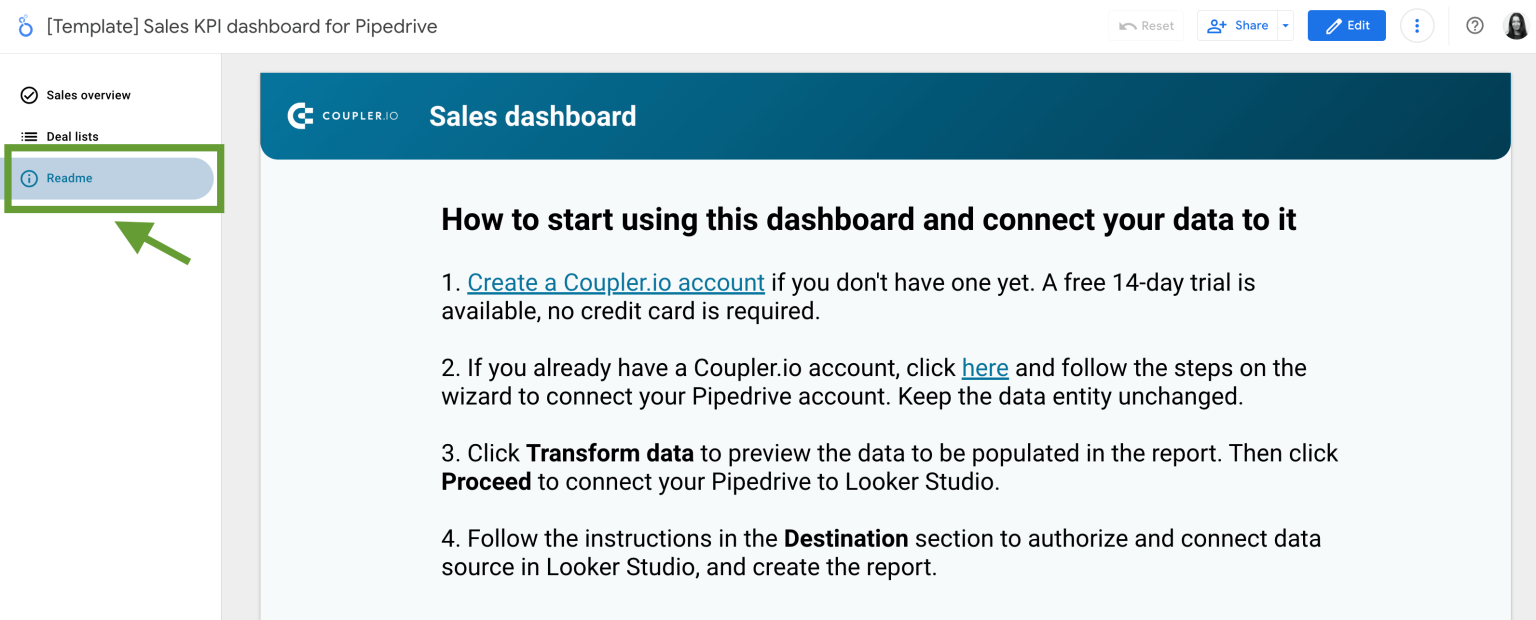1536x620 pixels.
Task: Click the Reset button
Action: [1146, 25]
